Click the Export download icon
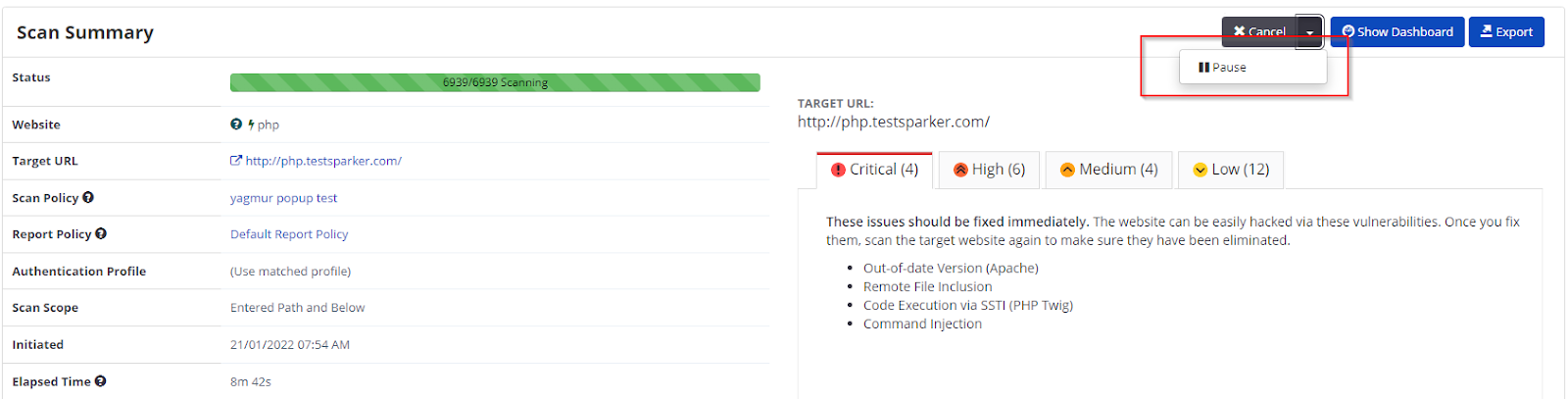Viewport: 1568px width, 399px height. tap(1487, 32)
